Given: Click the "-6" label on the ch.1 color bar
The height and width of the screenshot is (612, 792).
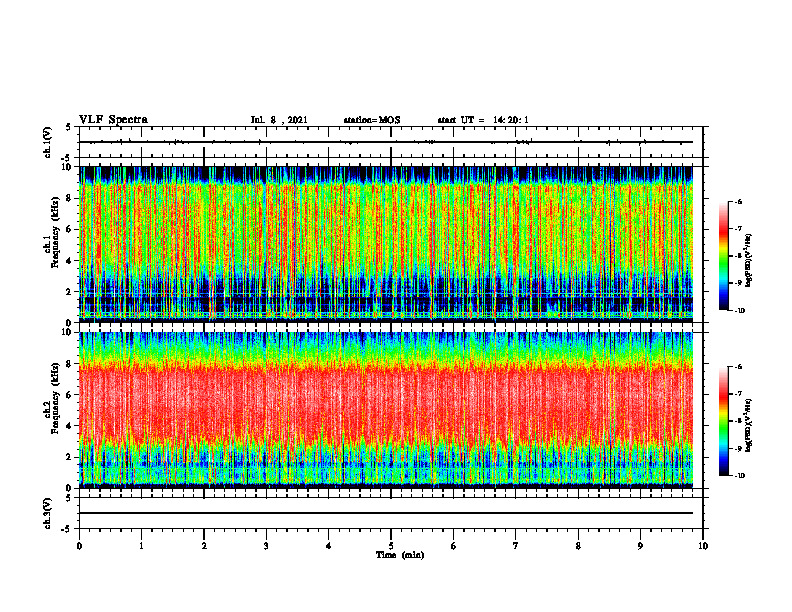Looking at the screenshot, I should click(x=739, y=201).
